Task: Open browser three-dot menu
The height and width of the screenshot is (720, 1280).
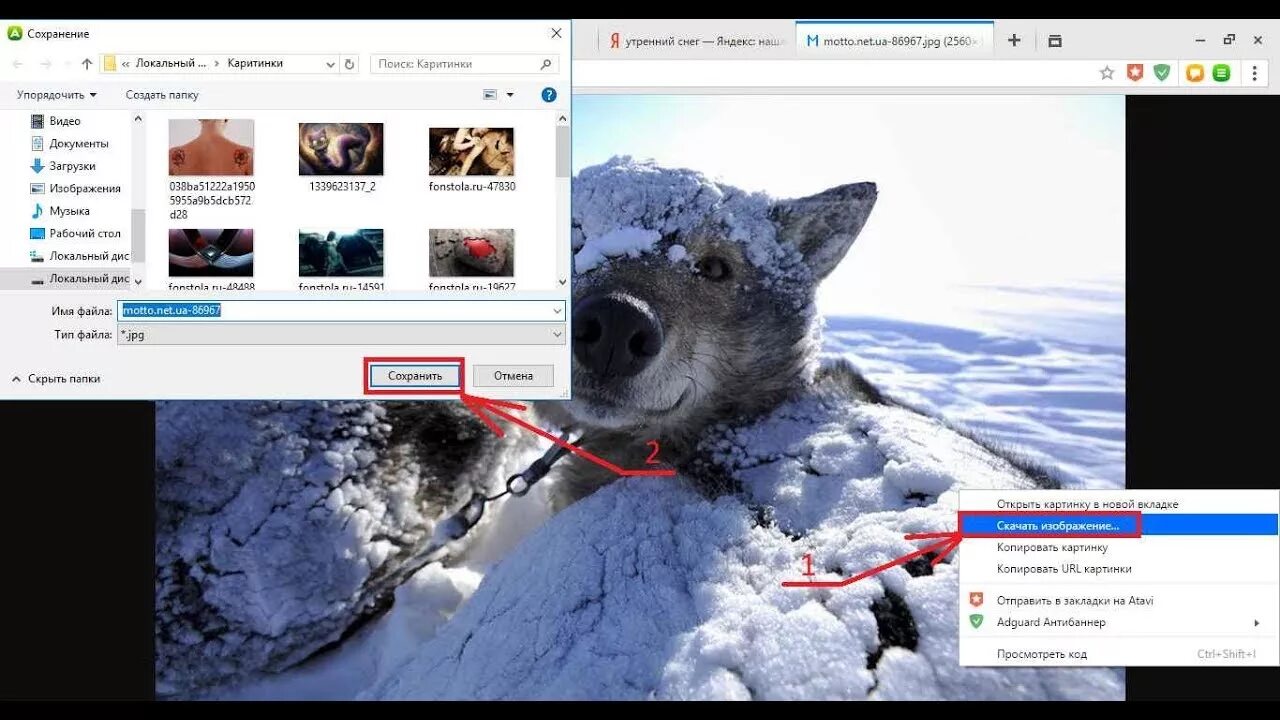Action: click(1255, 72)
